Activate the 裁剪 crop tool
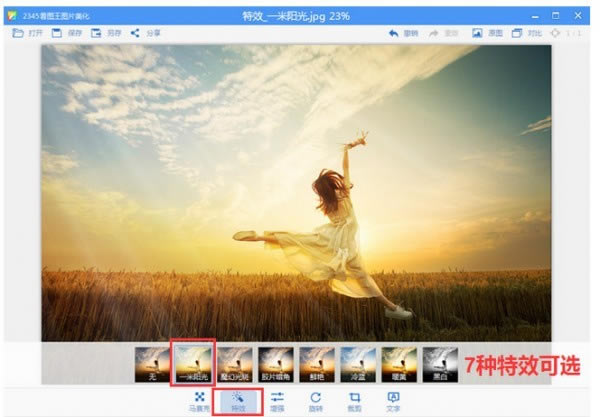Screen dimensions: 600x417 click(355, 402)
